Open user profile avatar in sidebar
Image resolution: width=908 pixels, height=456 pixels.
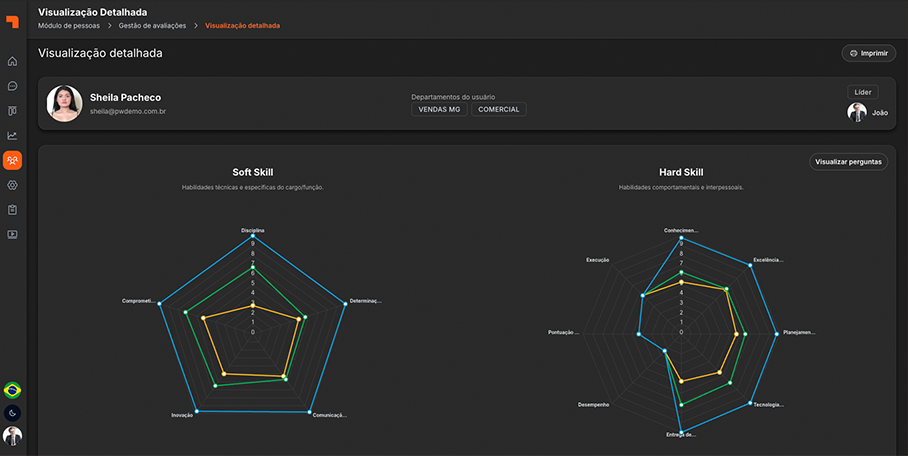pos(12,436)
